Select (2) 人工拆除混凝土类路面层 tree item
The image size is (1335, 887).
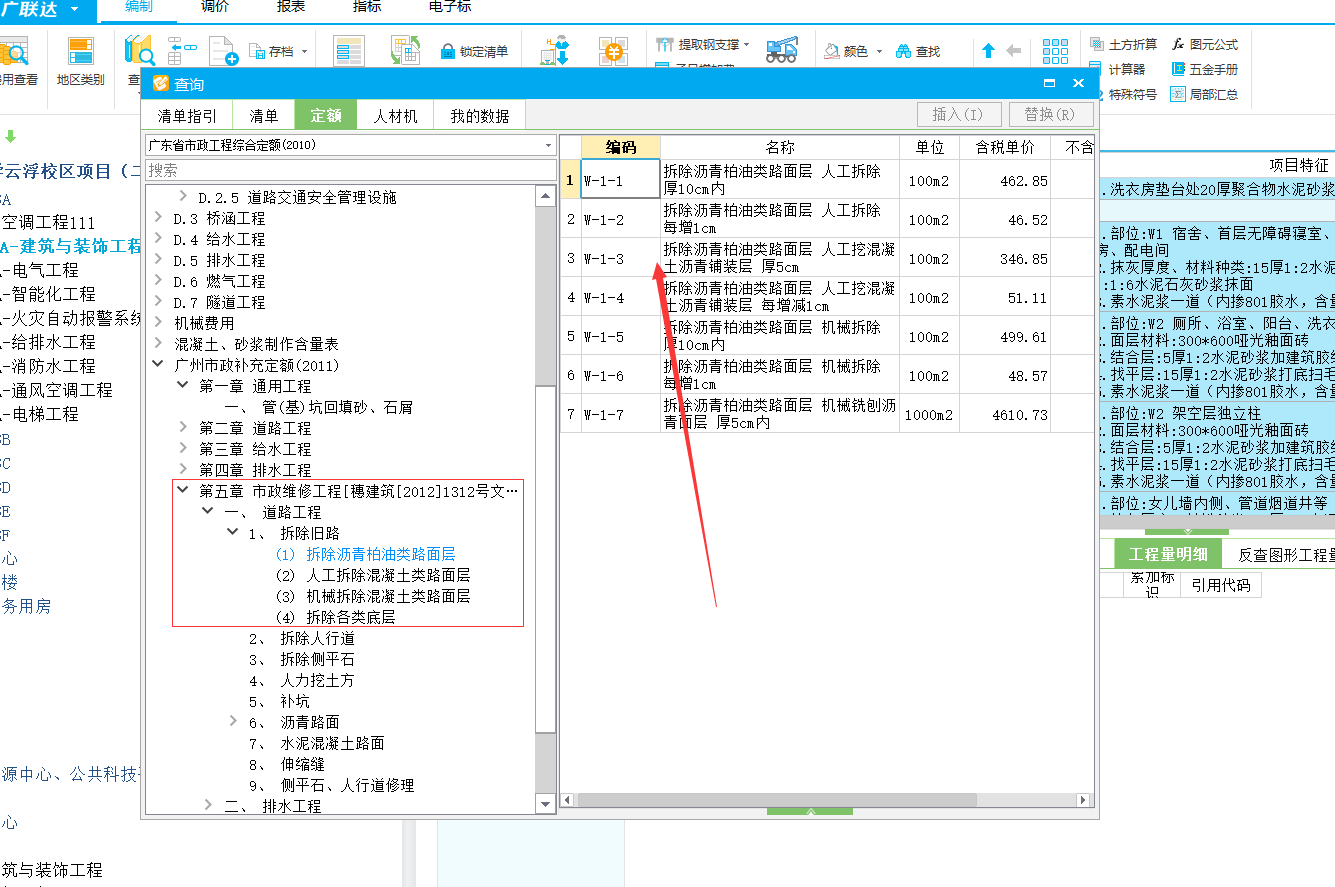pyautogui.click(x=372, y=575)
